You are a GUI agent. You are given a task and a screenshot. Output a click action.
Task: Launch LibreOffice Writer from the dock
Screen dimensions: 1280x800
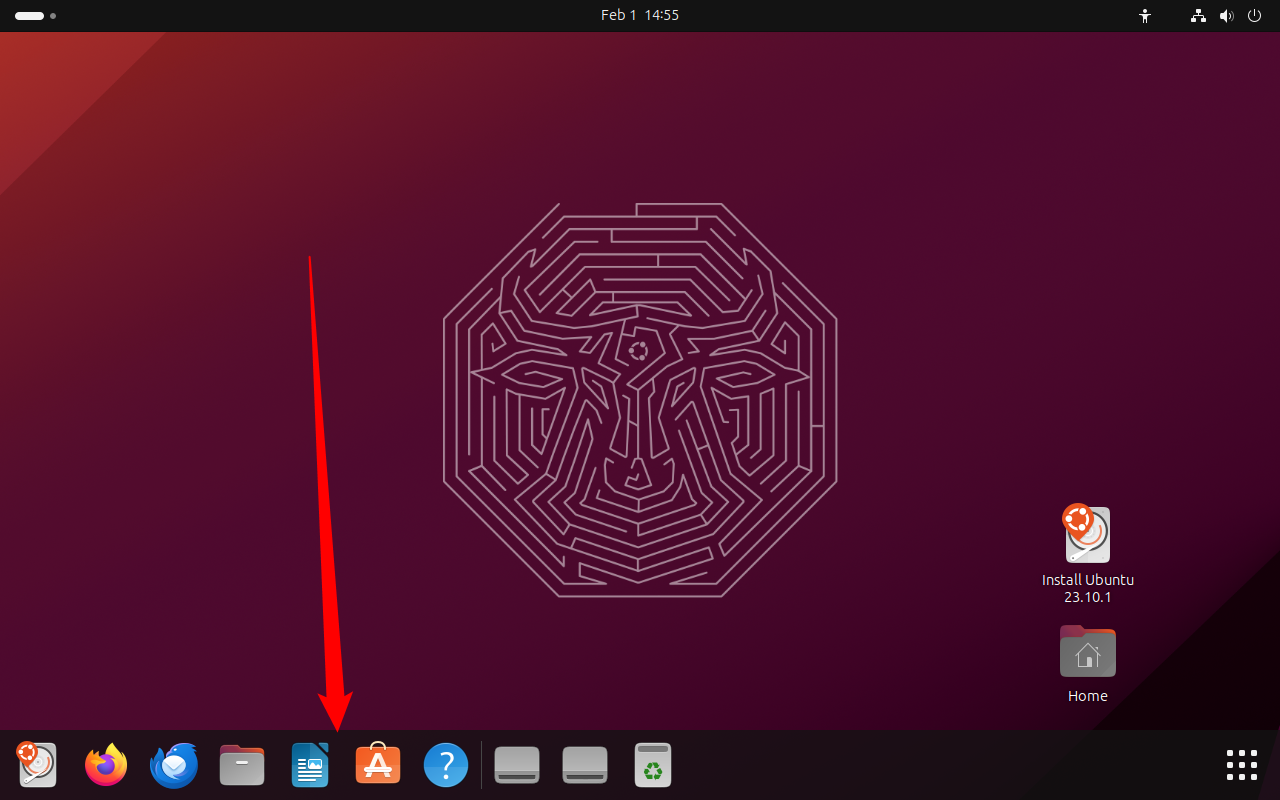tap(310, 766)
